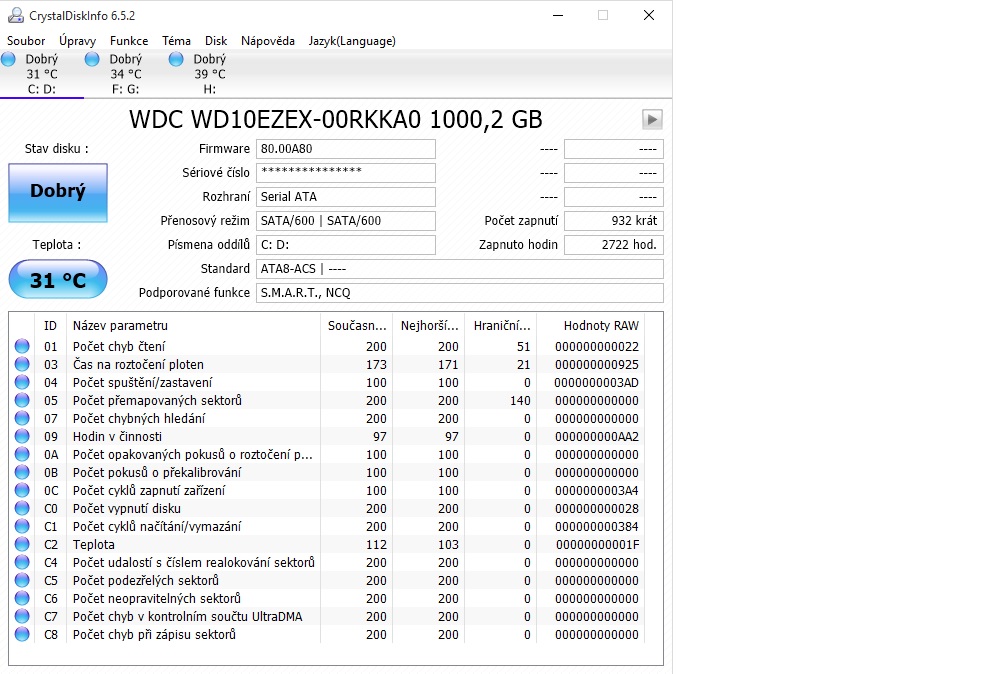1008x674 pixels.
Task: Click status orb for Počet chyb při zápisu sektorů
Action: tap(22, 634)
